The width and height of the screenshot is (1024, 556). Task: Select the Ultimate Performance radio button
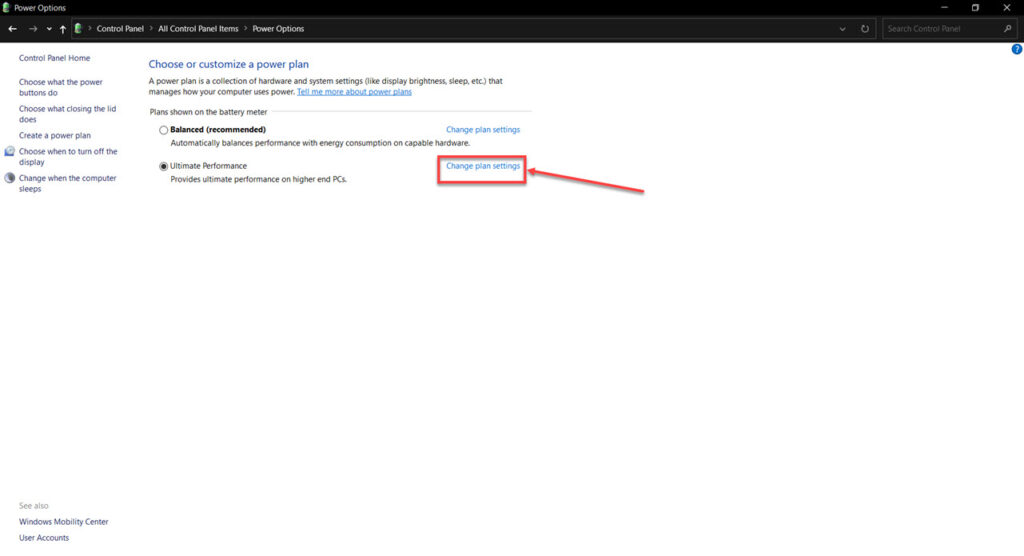coord(163,167)
